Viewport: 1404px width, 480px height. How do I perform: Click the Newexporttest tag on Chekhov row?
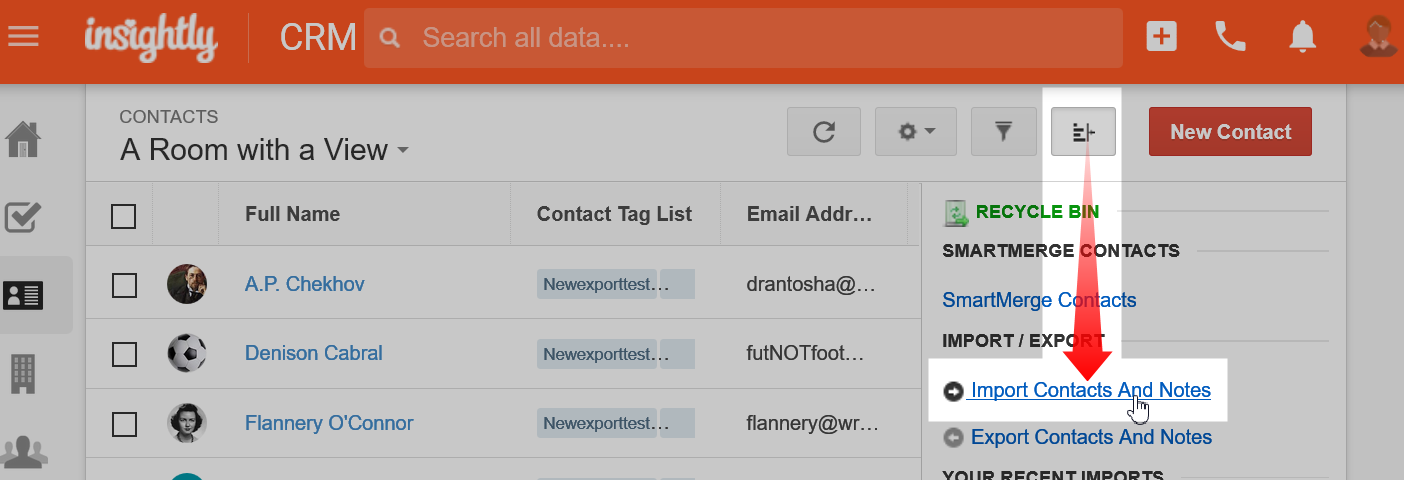598,284
